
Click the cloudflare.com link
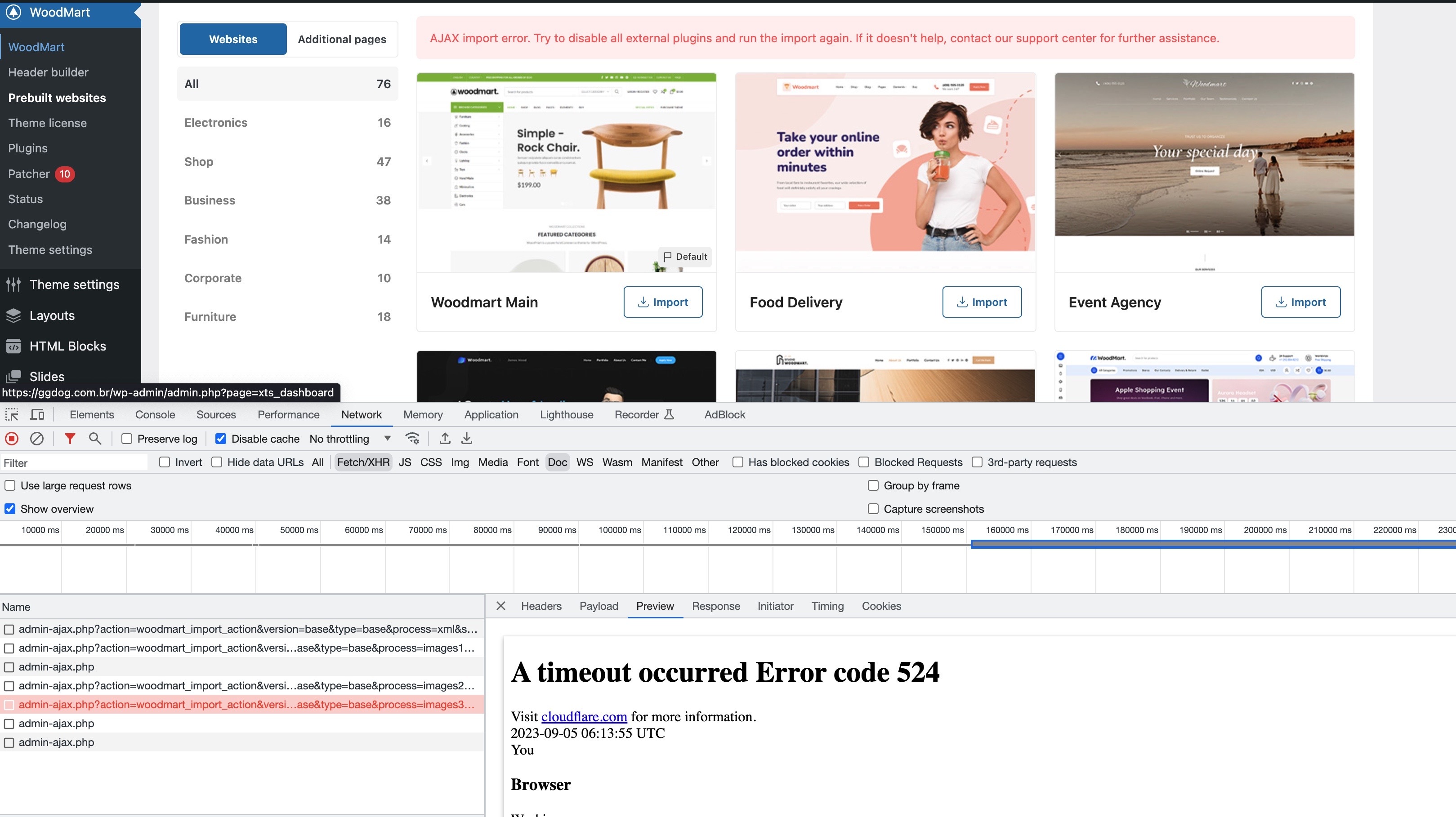[x=584, y=716]
